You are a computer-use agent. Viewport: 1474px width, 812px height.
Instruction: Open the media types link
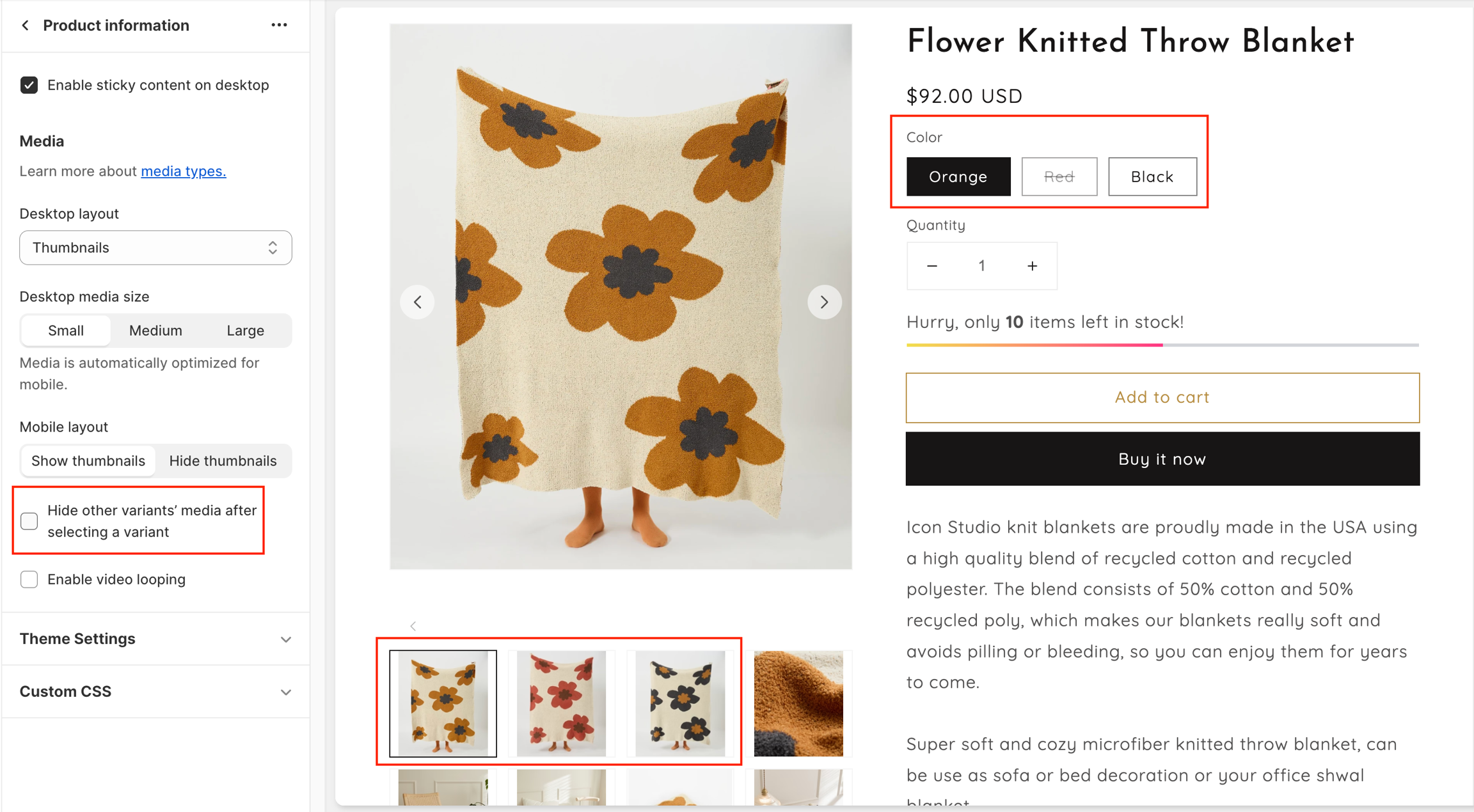(183, 171)
